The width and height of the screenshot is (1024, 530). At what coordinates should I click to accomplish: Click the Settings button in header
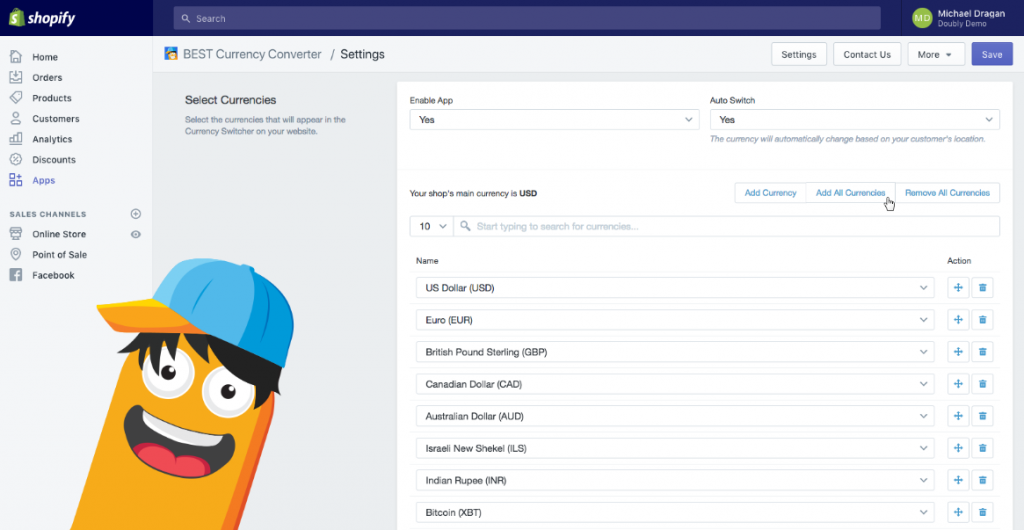(799, 54)
